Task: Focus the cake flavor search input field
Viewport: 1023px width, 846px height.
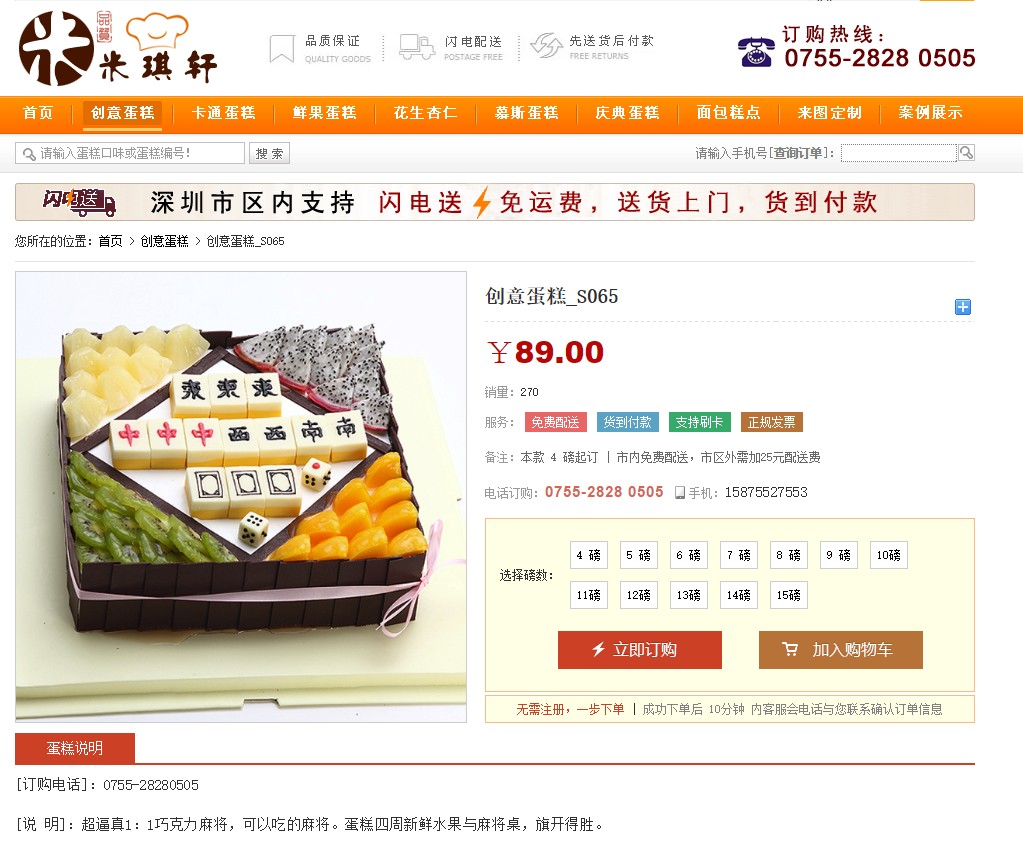Action: coord(130,153)
